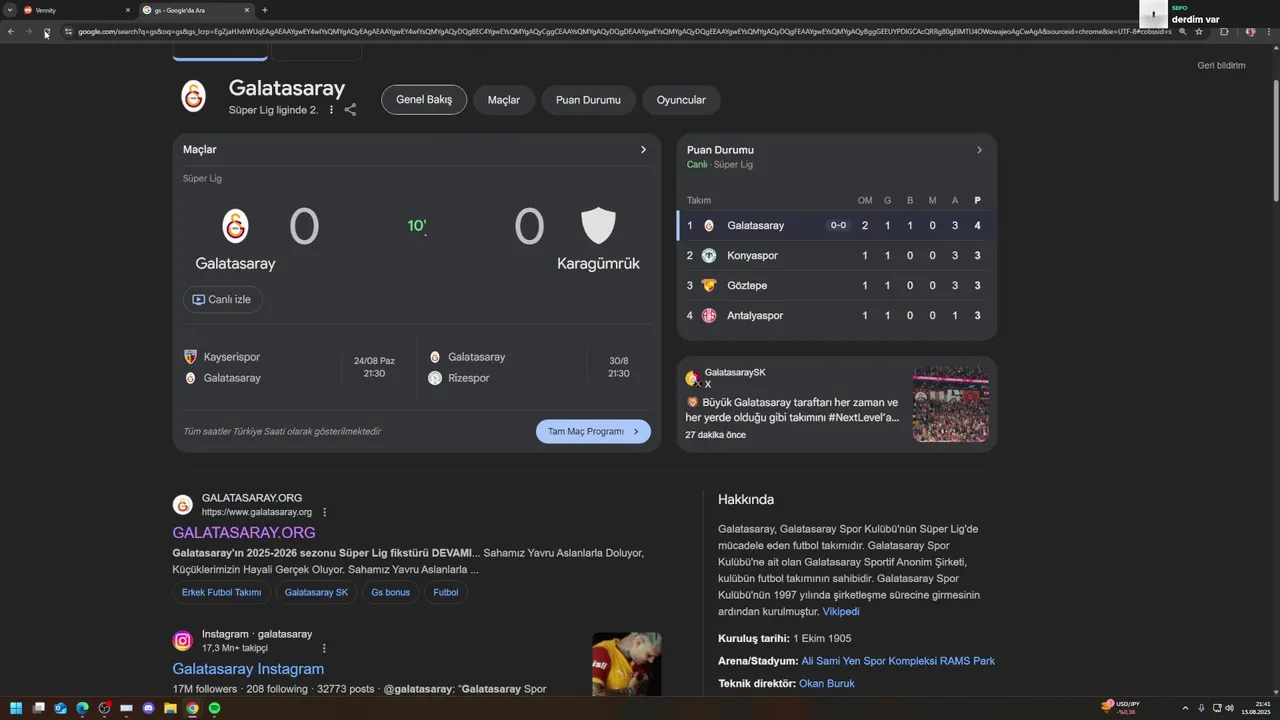Screen dimensions: 1280x720
Task: Open the Okan Buruk link
Action: pos(827,684)
